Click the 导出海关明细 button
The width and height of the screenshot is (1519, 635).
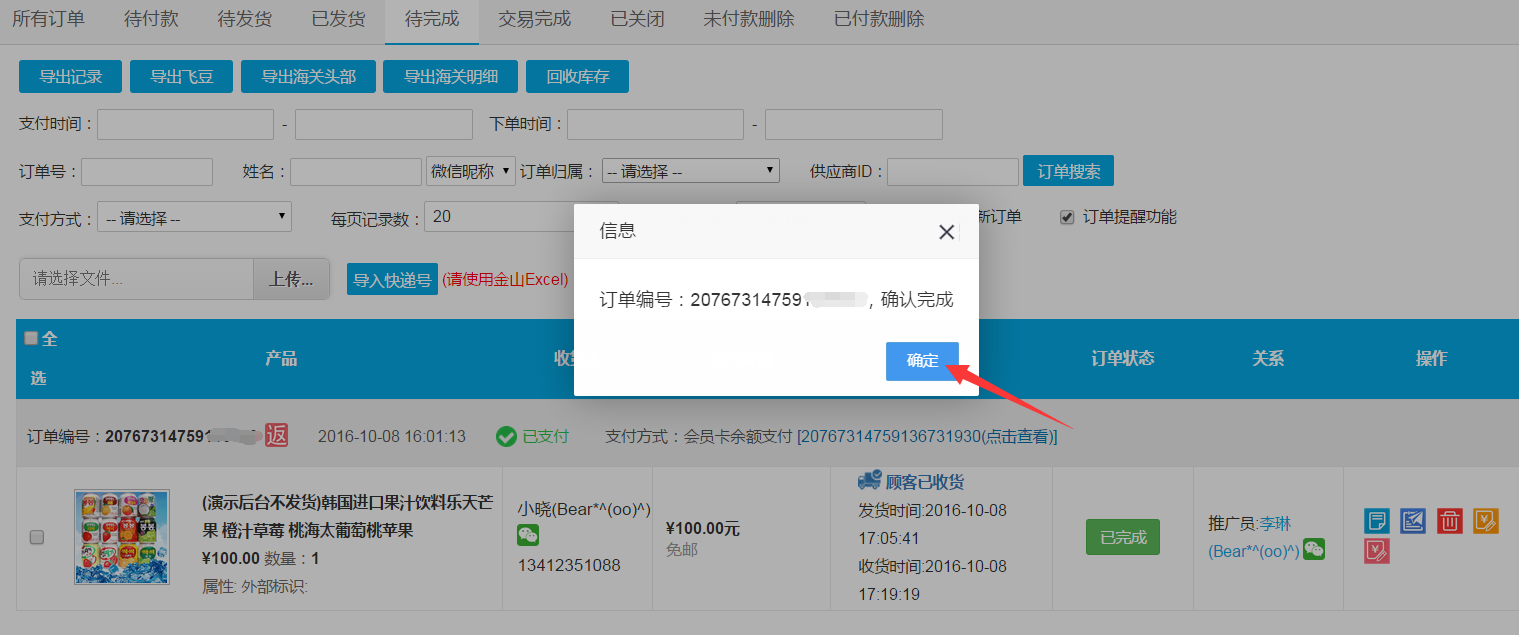pyautogui.click(x=454, y=77)
